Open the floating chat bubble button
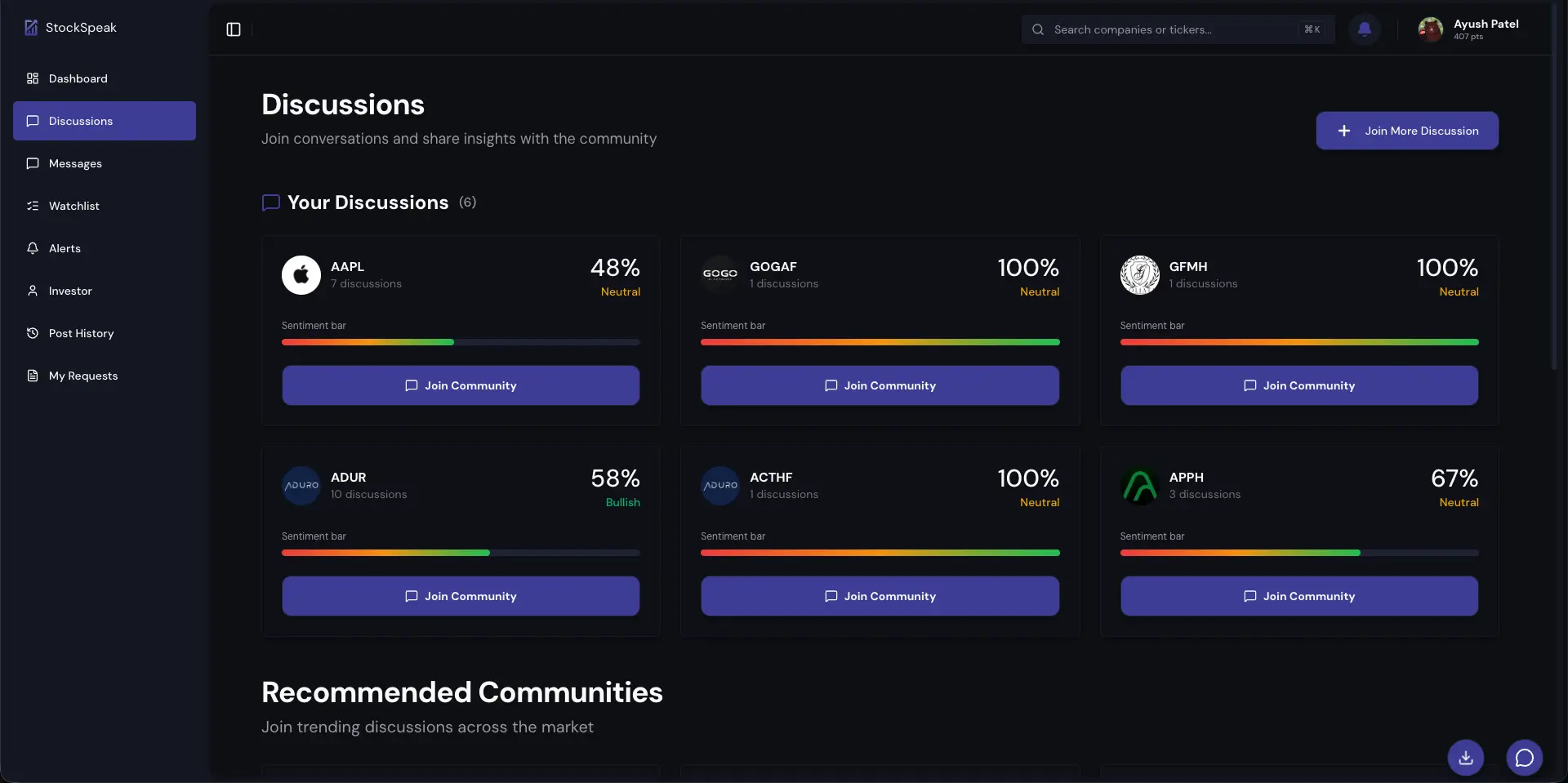 coord(1525,758)
